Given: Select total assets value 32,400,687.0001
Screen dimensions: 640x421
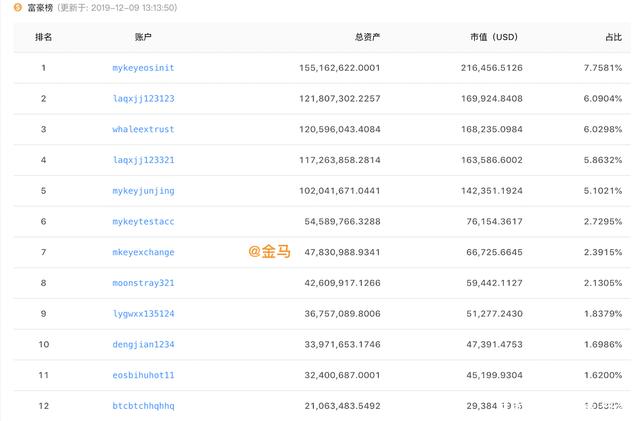Looking at the screenshot, I should [x=342, y=375].
